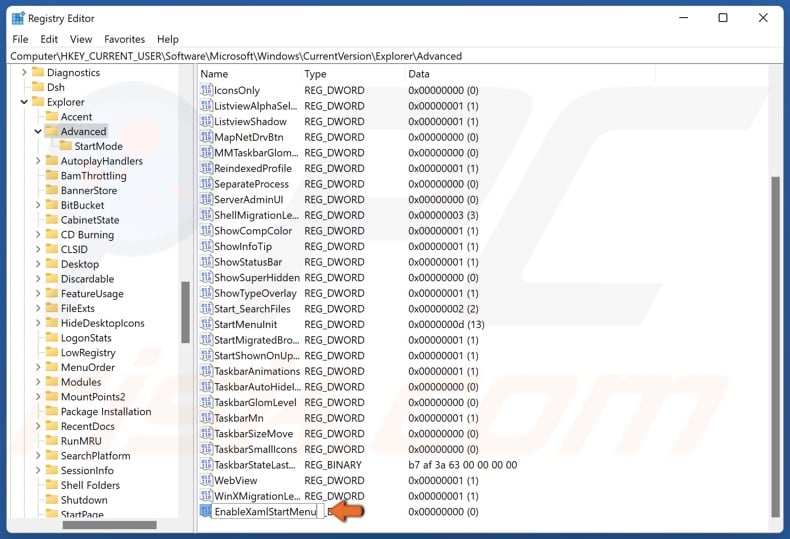Click the ShowTypeOverlay value's DWORD icon
790x539 pixels.
coord(206,293)
